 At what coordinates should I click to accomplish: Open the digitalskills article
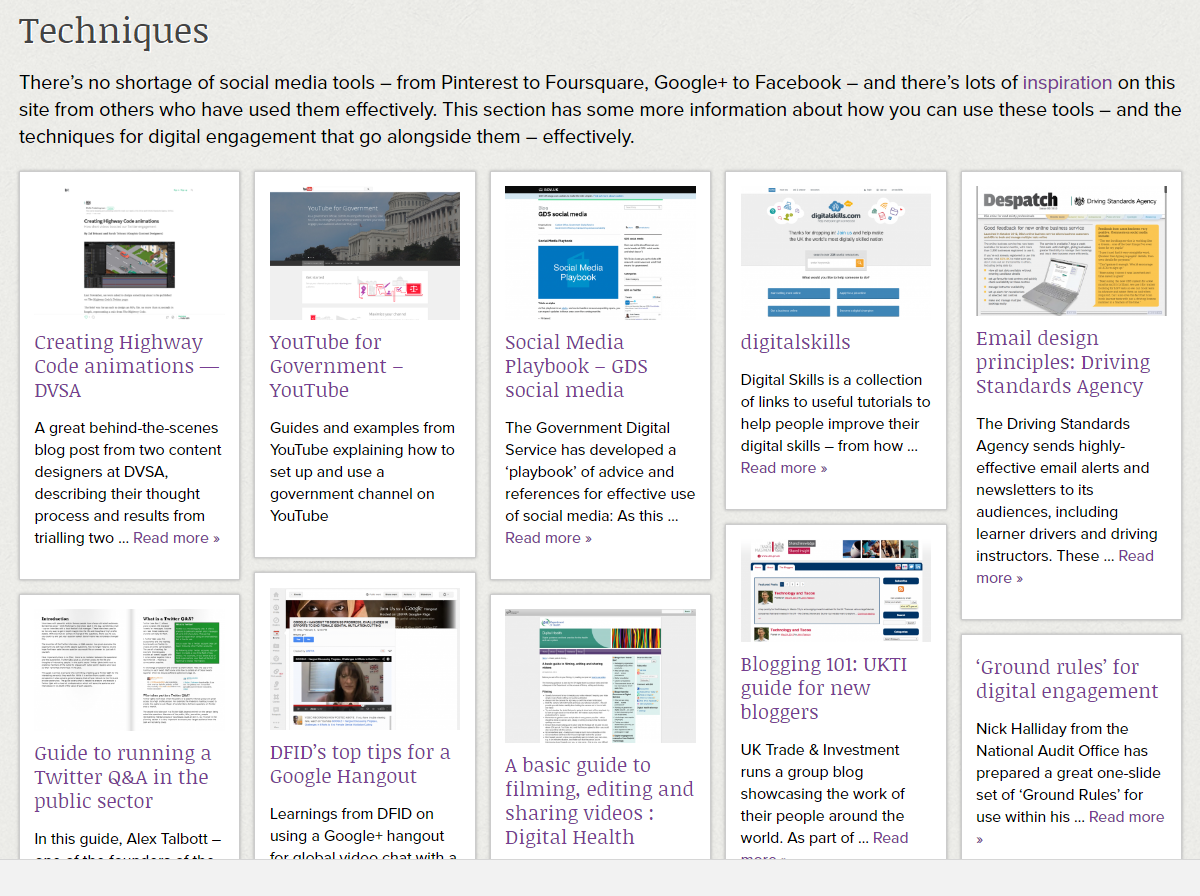coord(795,341)
